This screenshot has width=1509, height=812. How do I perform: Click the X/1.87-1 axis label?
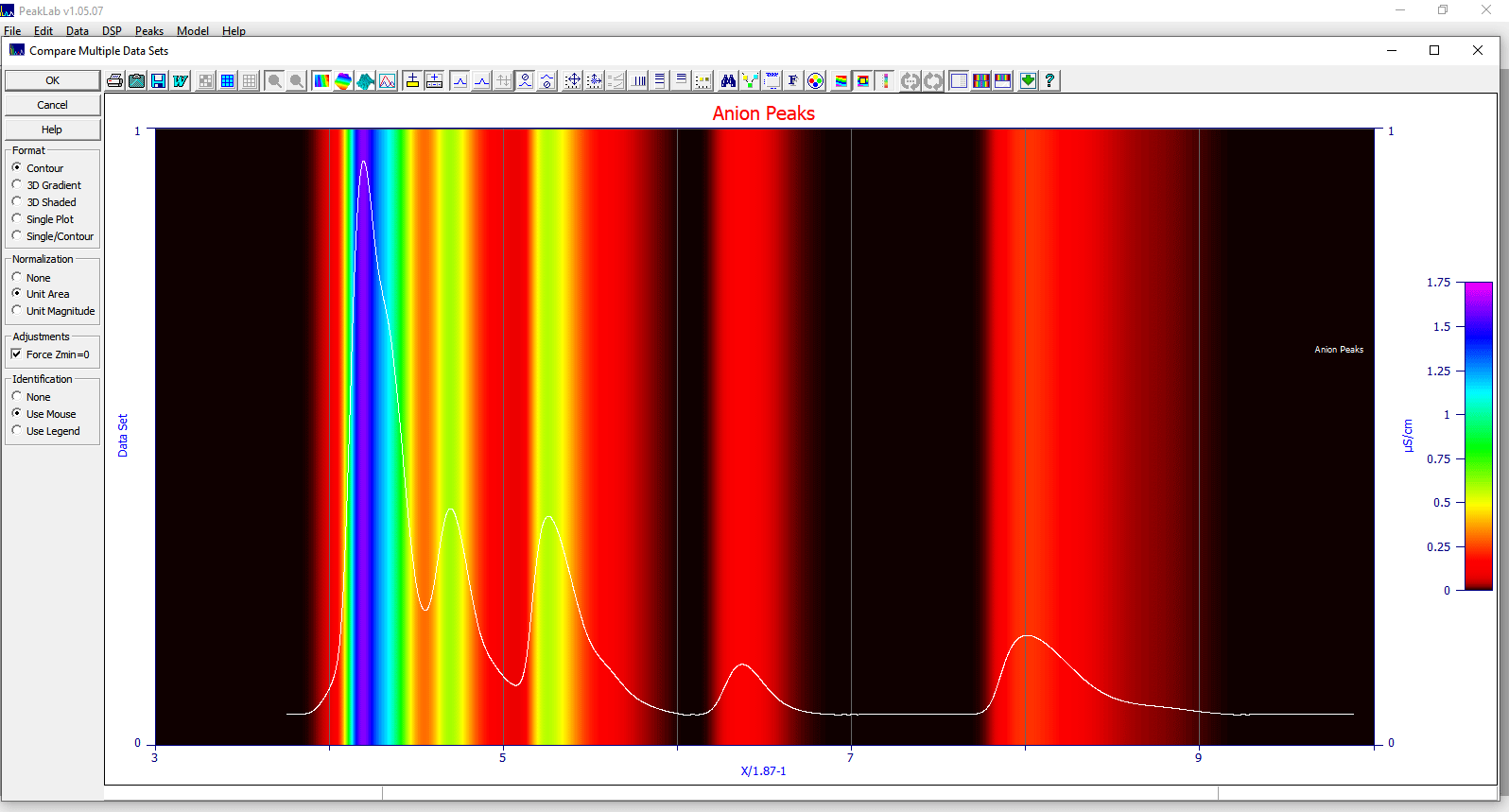763,771
